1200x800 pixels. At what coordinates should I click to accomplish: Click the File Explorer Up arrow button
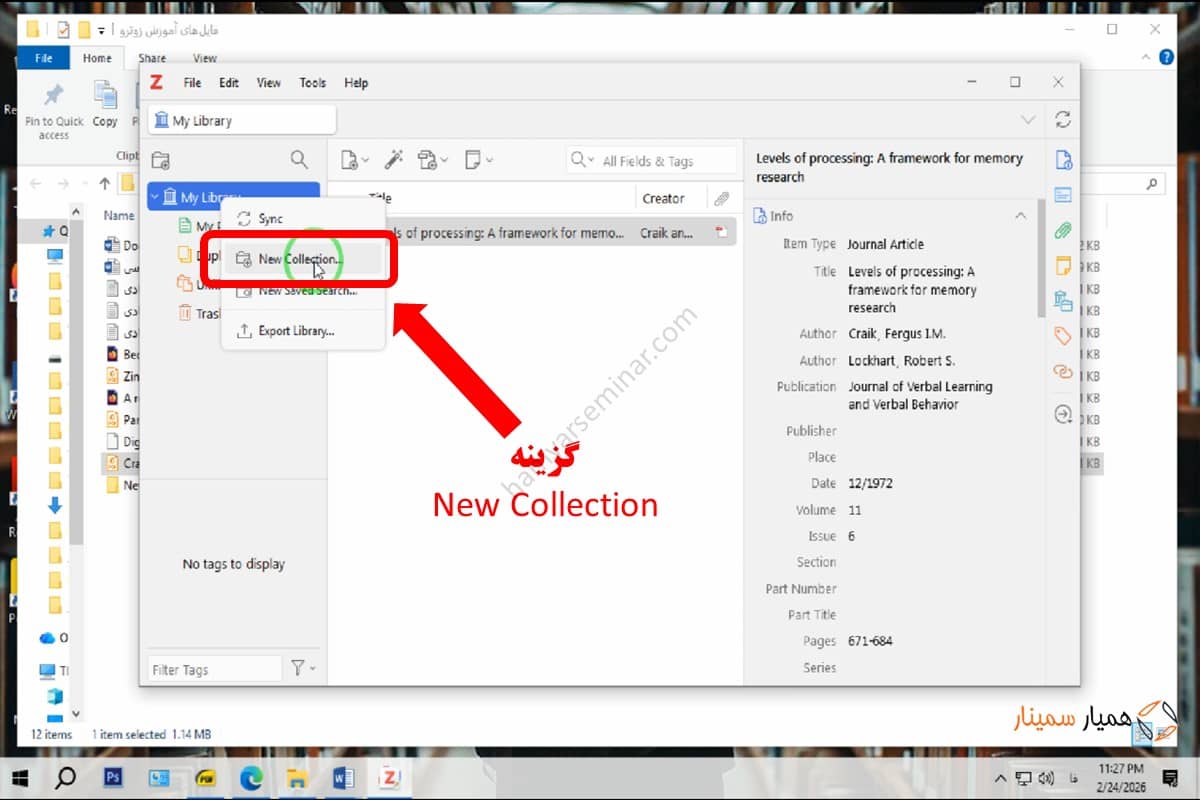tap(105, 184)
